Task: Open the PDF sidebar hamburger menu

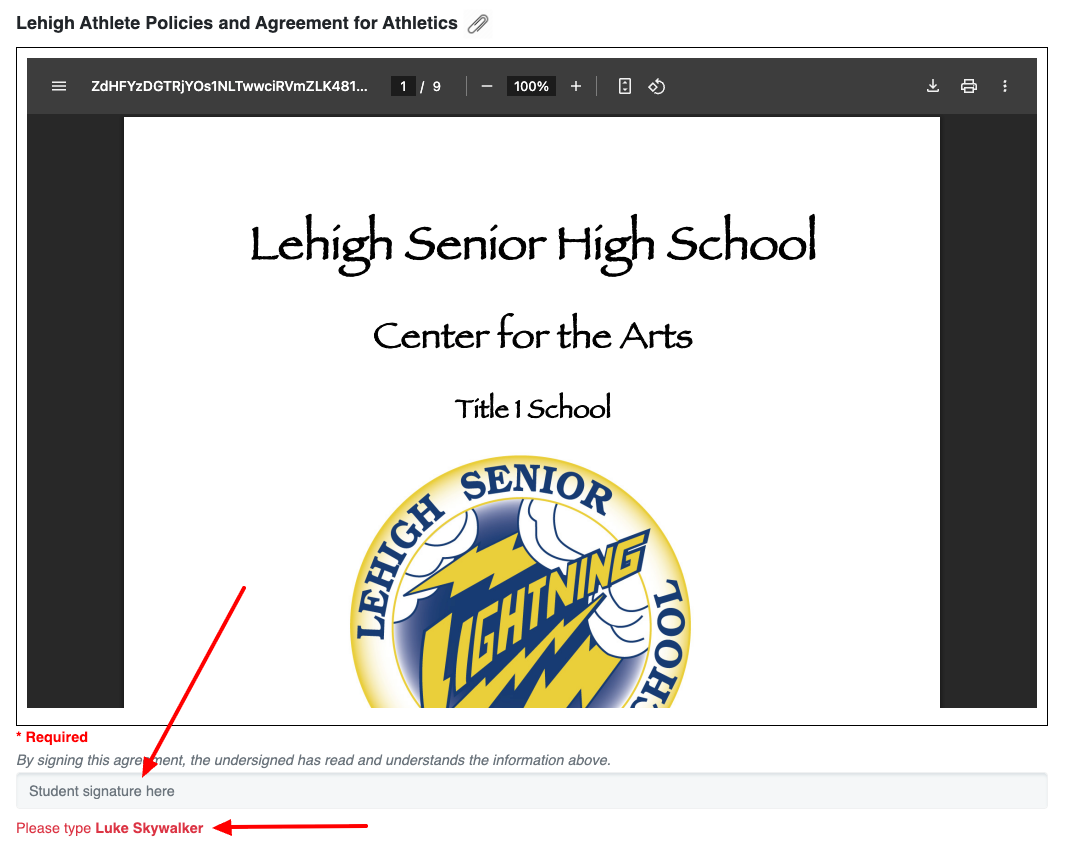Action: pos(59,86)
